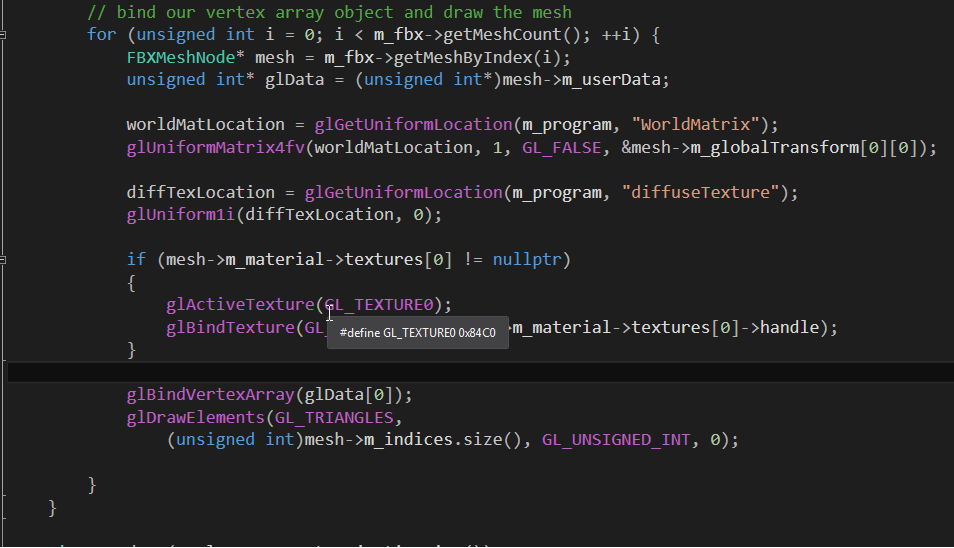Click the "getMeshByIndex" method call
The image size is (954, 548).
(462, 58)
